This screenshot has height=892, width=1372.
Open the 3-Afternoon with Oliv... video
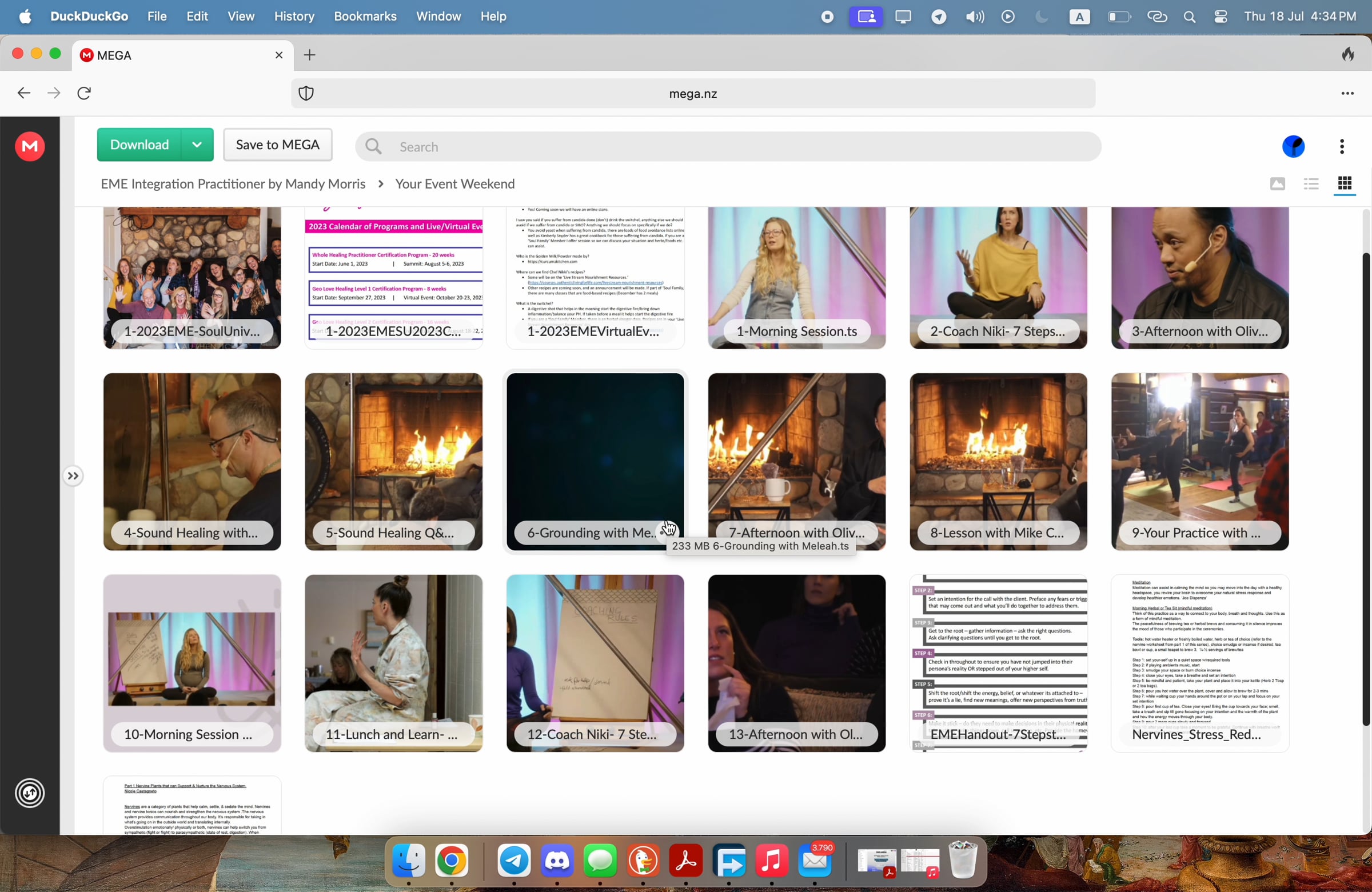click(x=1200, y=278)
